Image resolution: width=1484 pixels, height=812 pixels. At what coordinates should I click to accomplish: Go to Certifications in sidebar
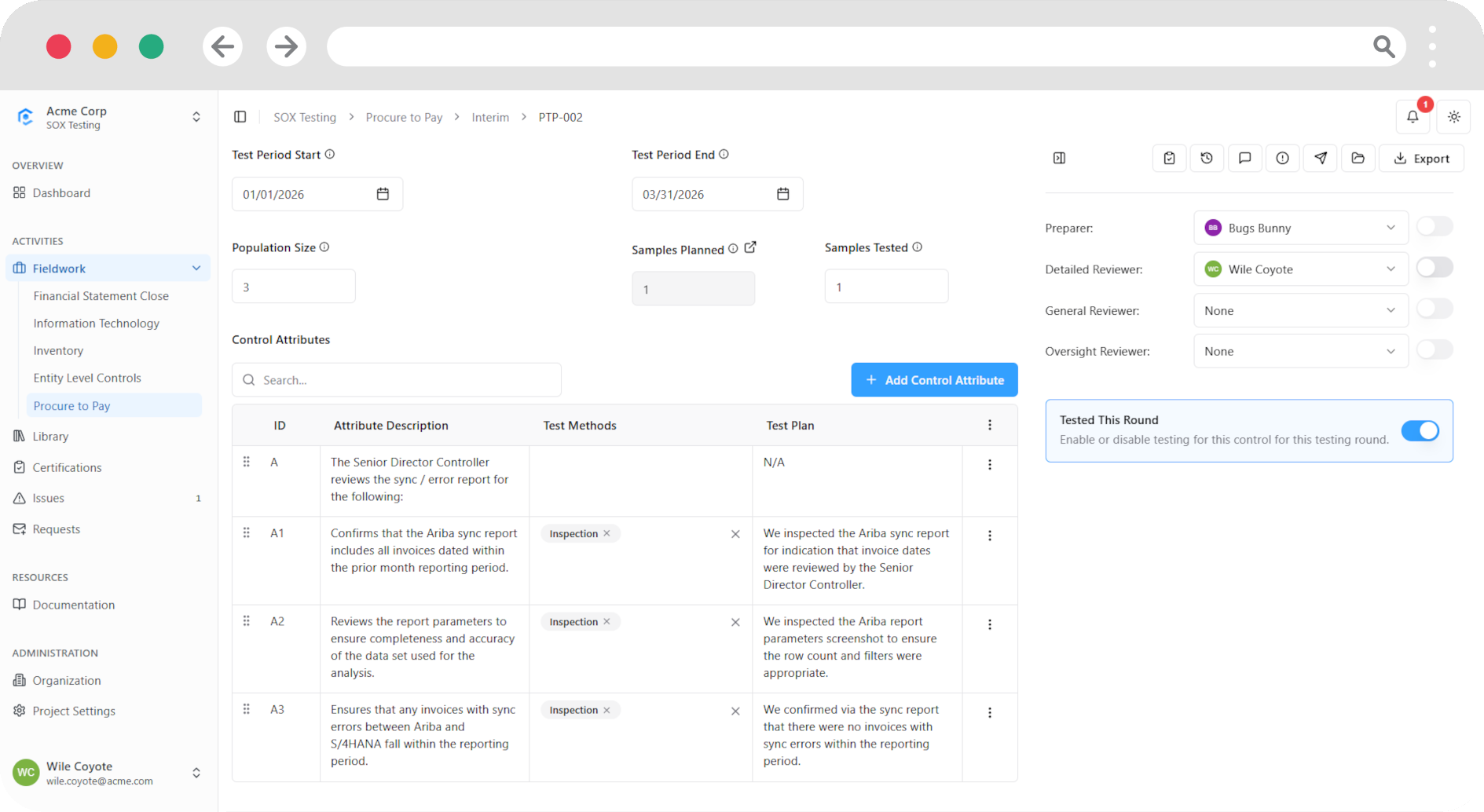click(x=67, y=467)
